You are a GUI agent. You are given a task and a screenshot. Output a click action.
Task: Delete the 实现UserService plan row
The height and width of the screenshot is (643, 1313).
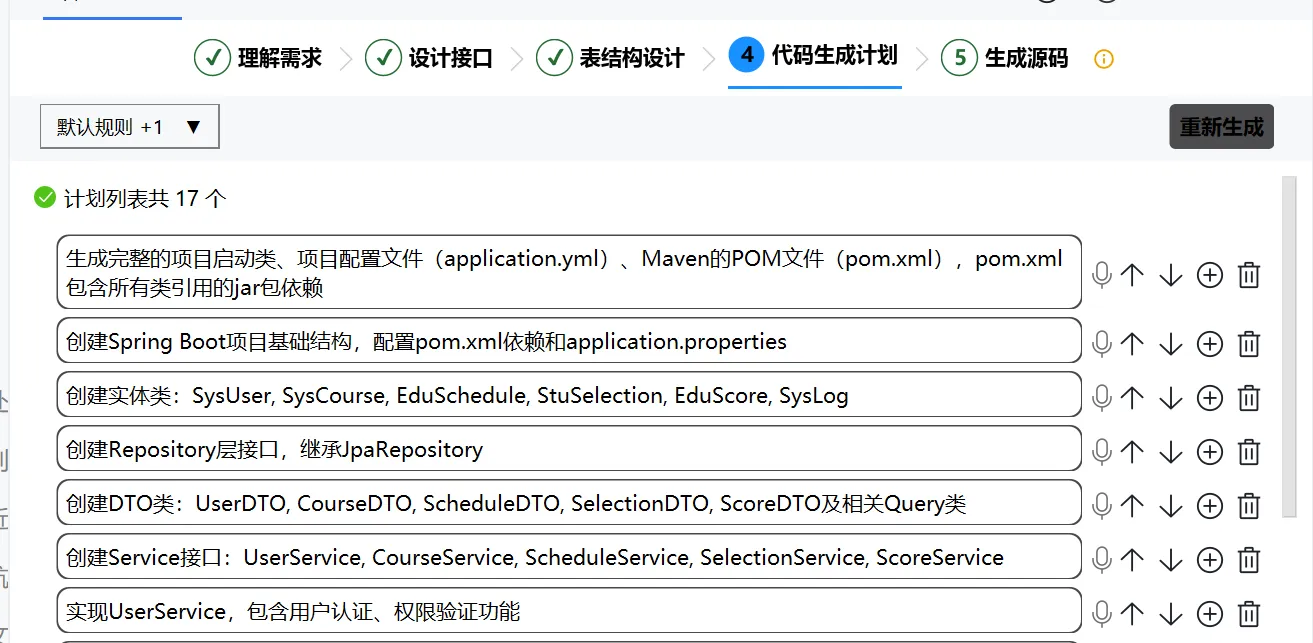coord(1249,614)
